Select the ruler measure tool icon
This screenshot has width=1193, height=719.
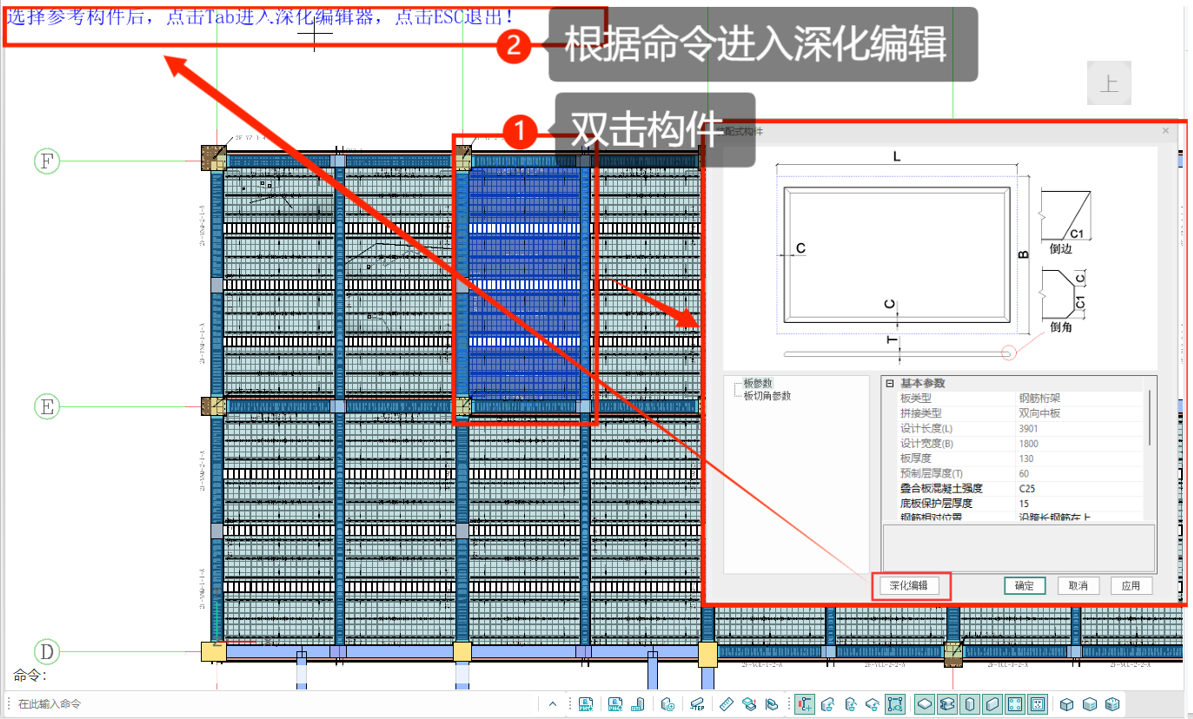coord(727,705)
